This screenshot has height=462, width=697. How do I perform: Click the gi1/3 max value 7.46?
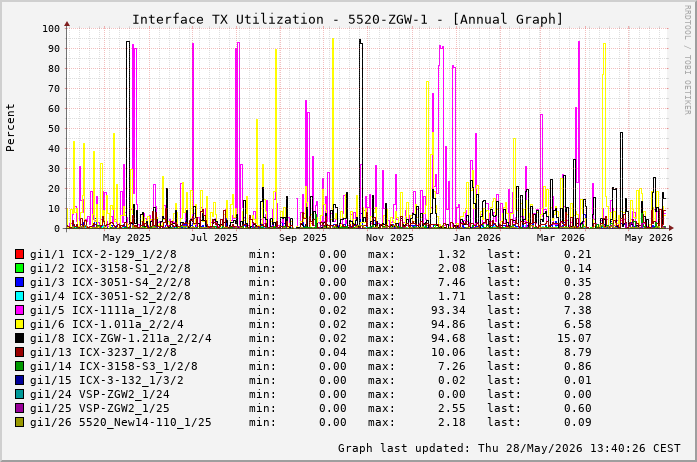point(452,282)
